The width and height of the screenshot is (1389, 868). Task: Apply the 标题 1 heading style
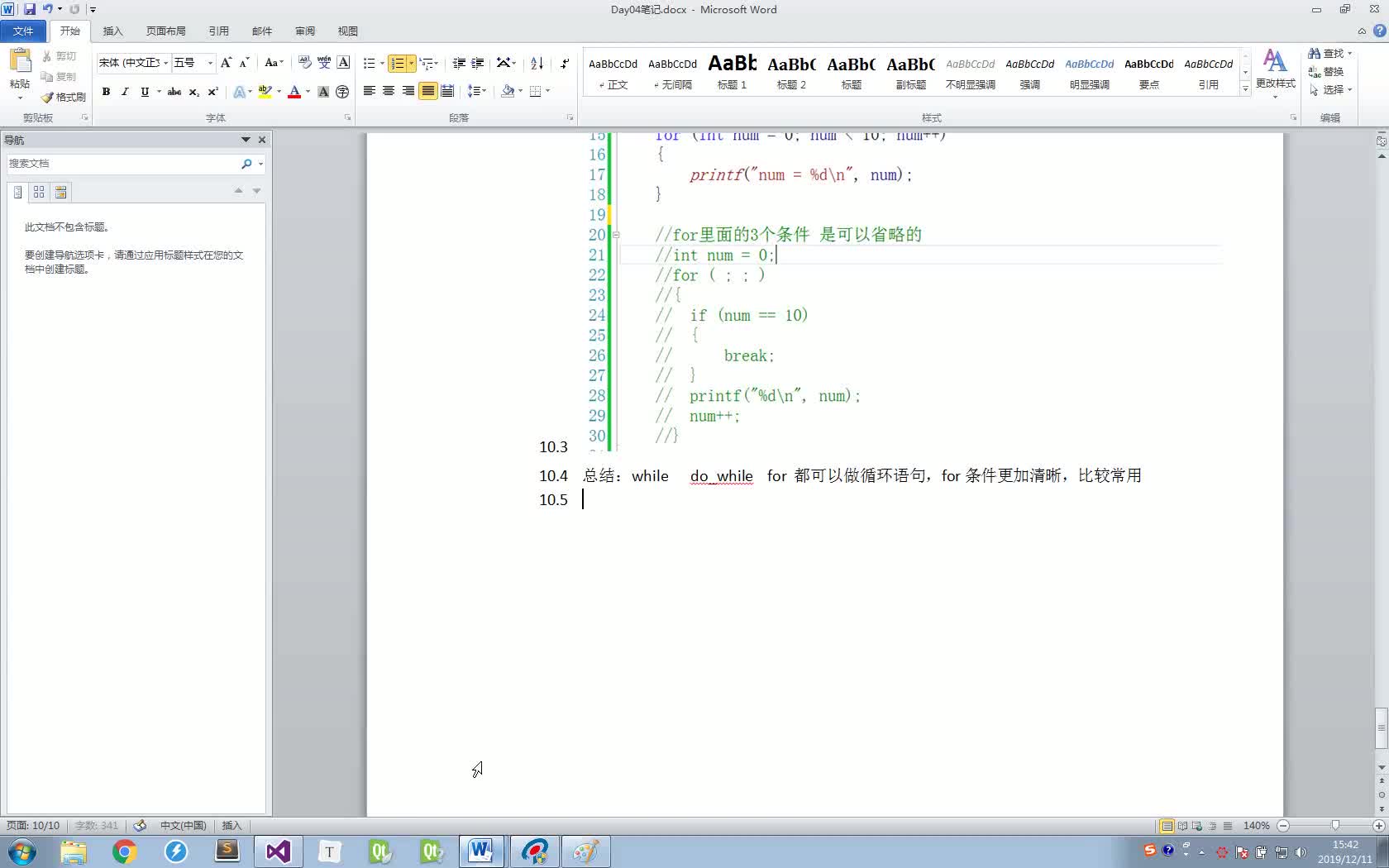pos(732,72)
